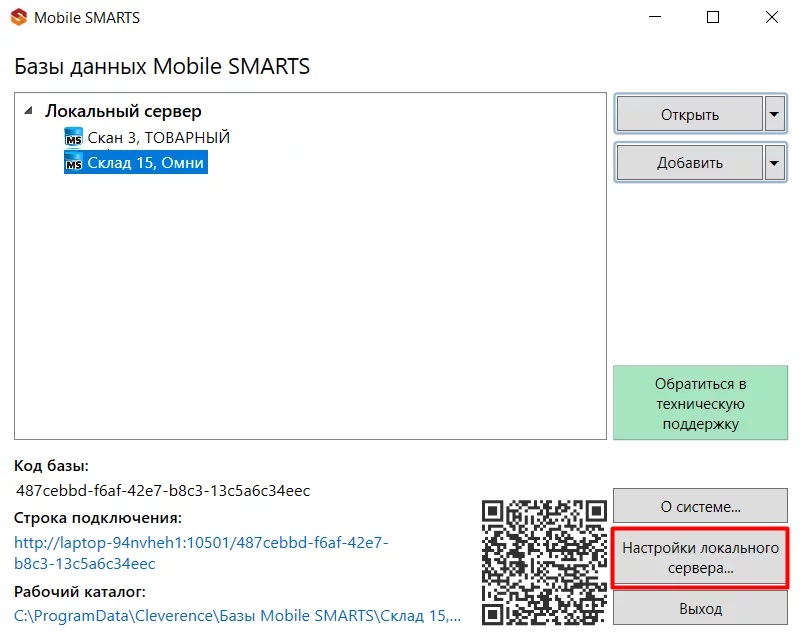Screen dimensions: 801x639
Task: Click the Mobile SMARTS logo in title bar
Action: point(19,17)
